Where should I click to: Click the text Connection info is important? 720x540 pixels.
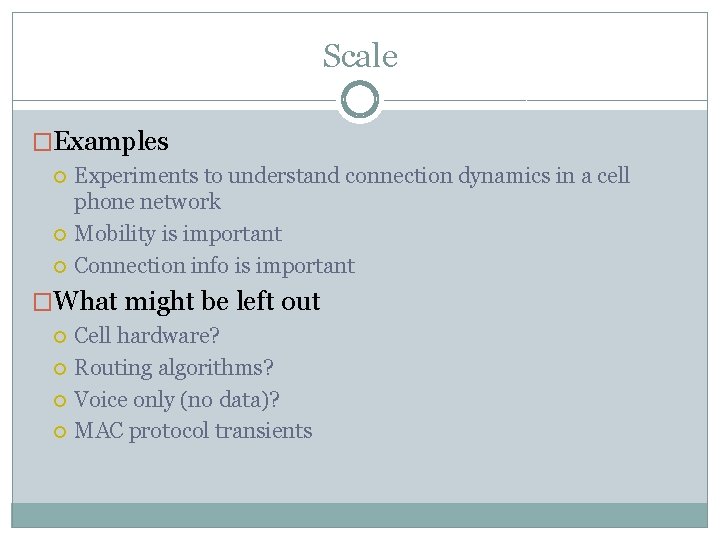pyautogui.click(x=214, y=266)
